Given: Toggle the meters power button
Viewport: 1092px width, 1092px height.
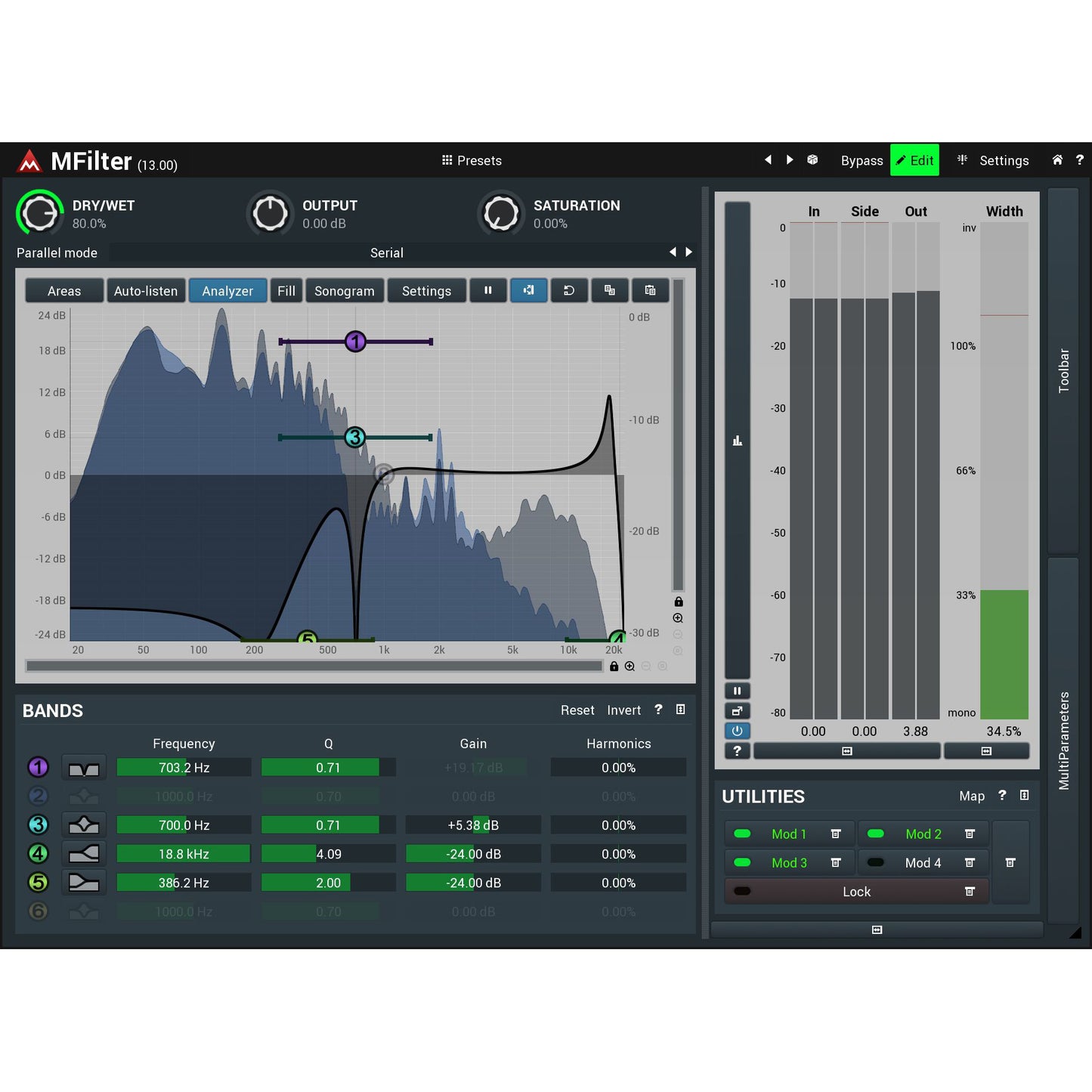Looking at the screenshot, I should tap(737, 730).
